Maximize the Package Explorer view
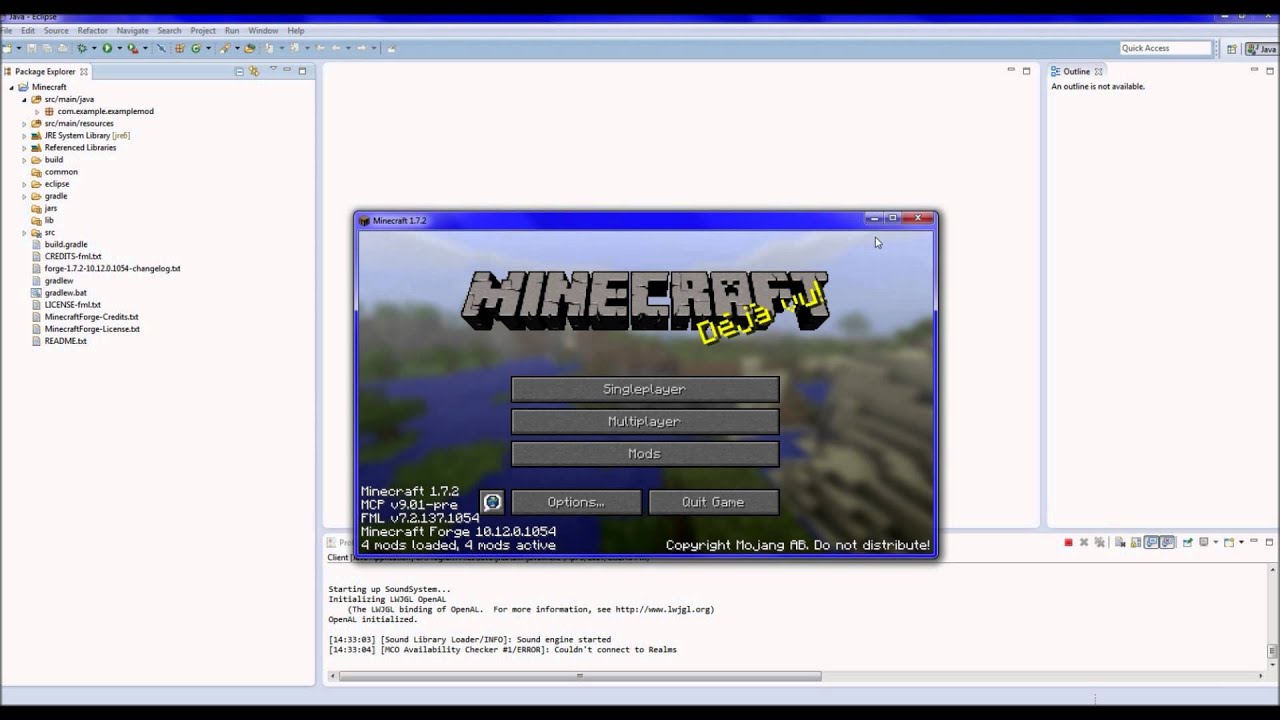 coord(302,70)
